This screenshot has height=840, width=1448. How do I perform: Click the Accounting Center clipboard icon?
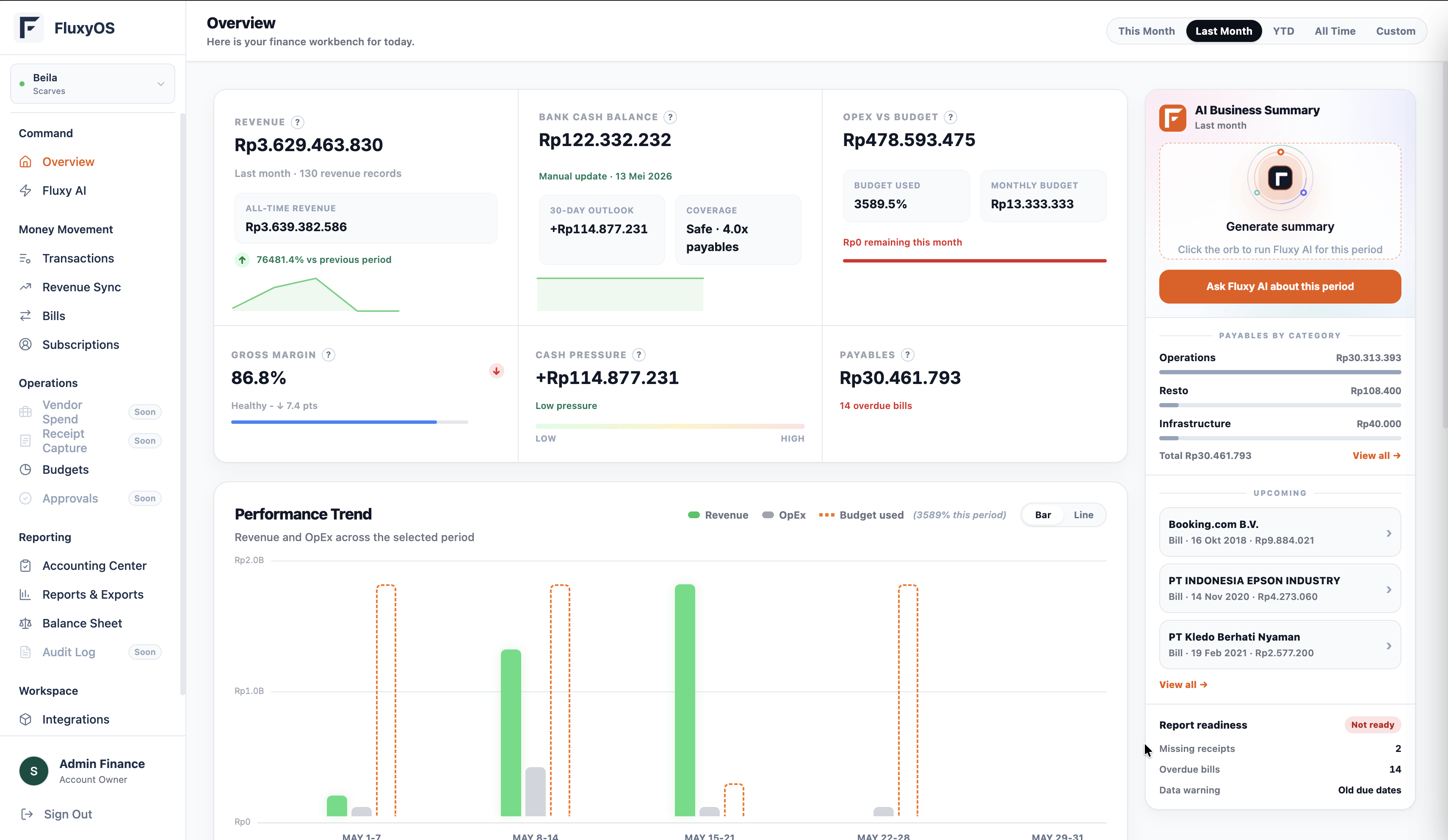[x=25, y=566]
